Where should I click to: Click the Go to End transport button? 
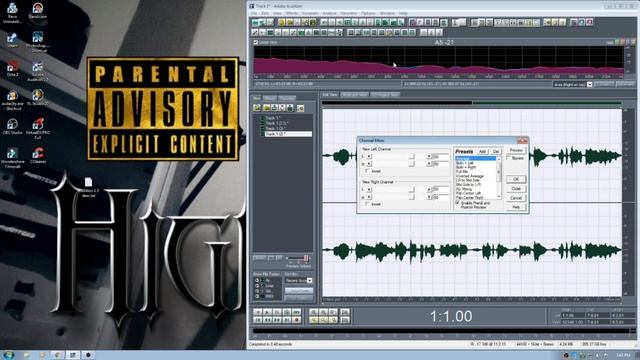point(287,320)
